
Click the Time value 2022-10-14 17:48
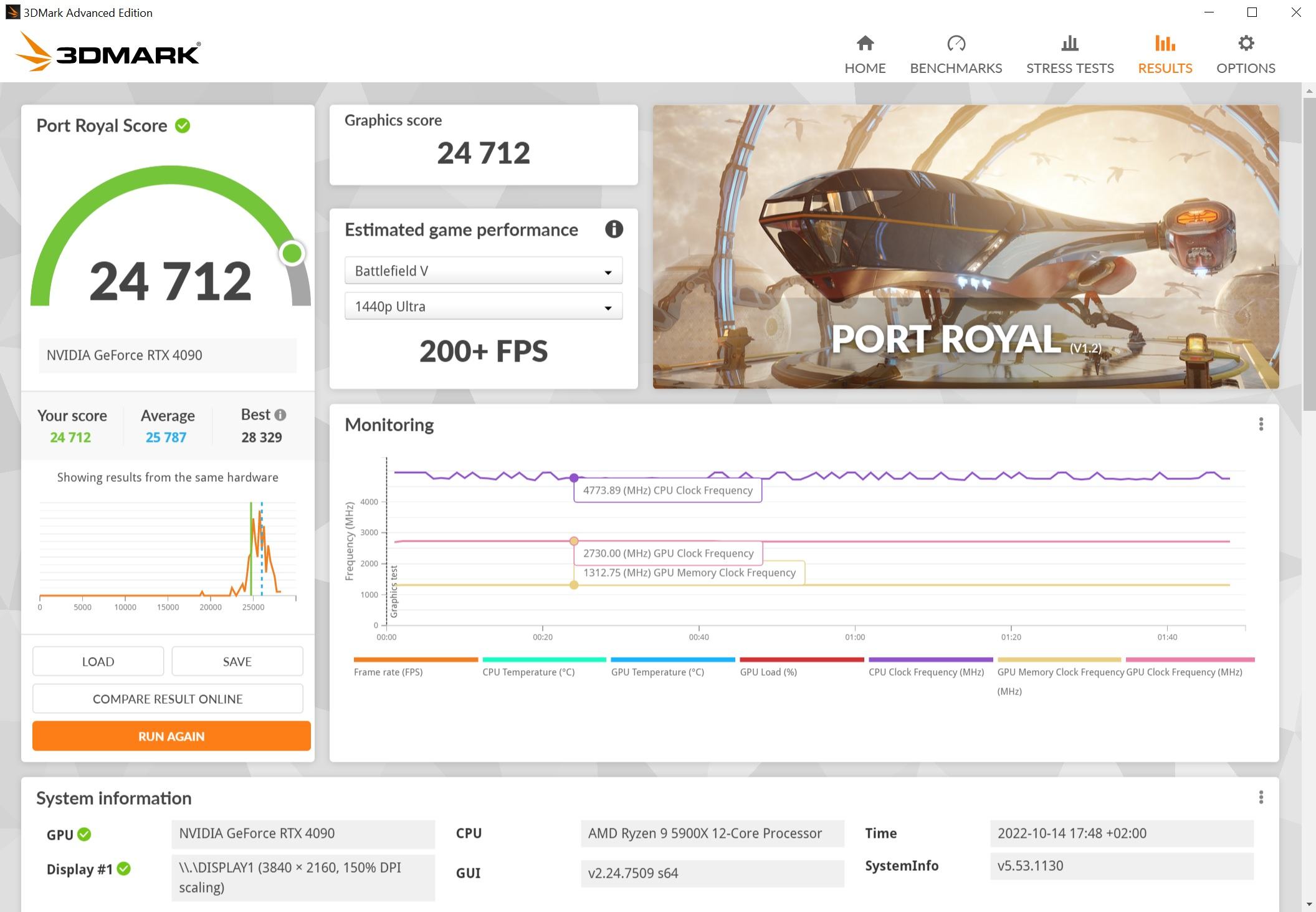[1122, 833]
